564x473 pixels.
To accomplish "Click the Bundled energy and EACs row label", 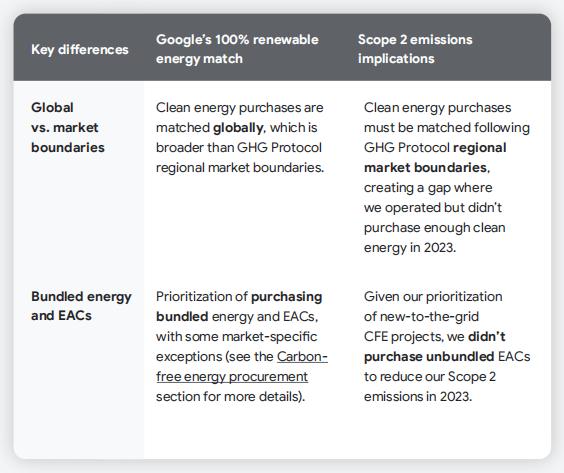I will point(81,306).
